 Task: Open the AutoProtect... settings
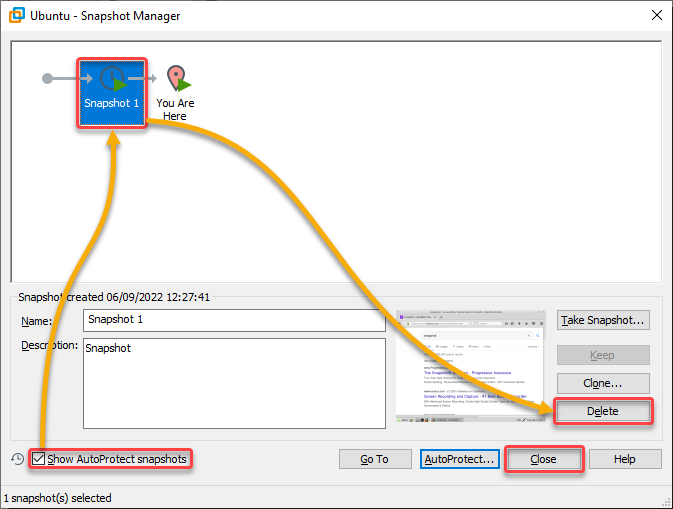pos(460,459)
